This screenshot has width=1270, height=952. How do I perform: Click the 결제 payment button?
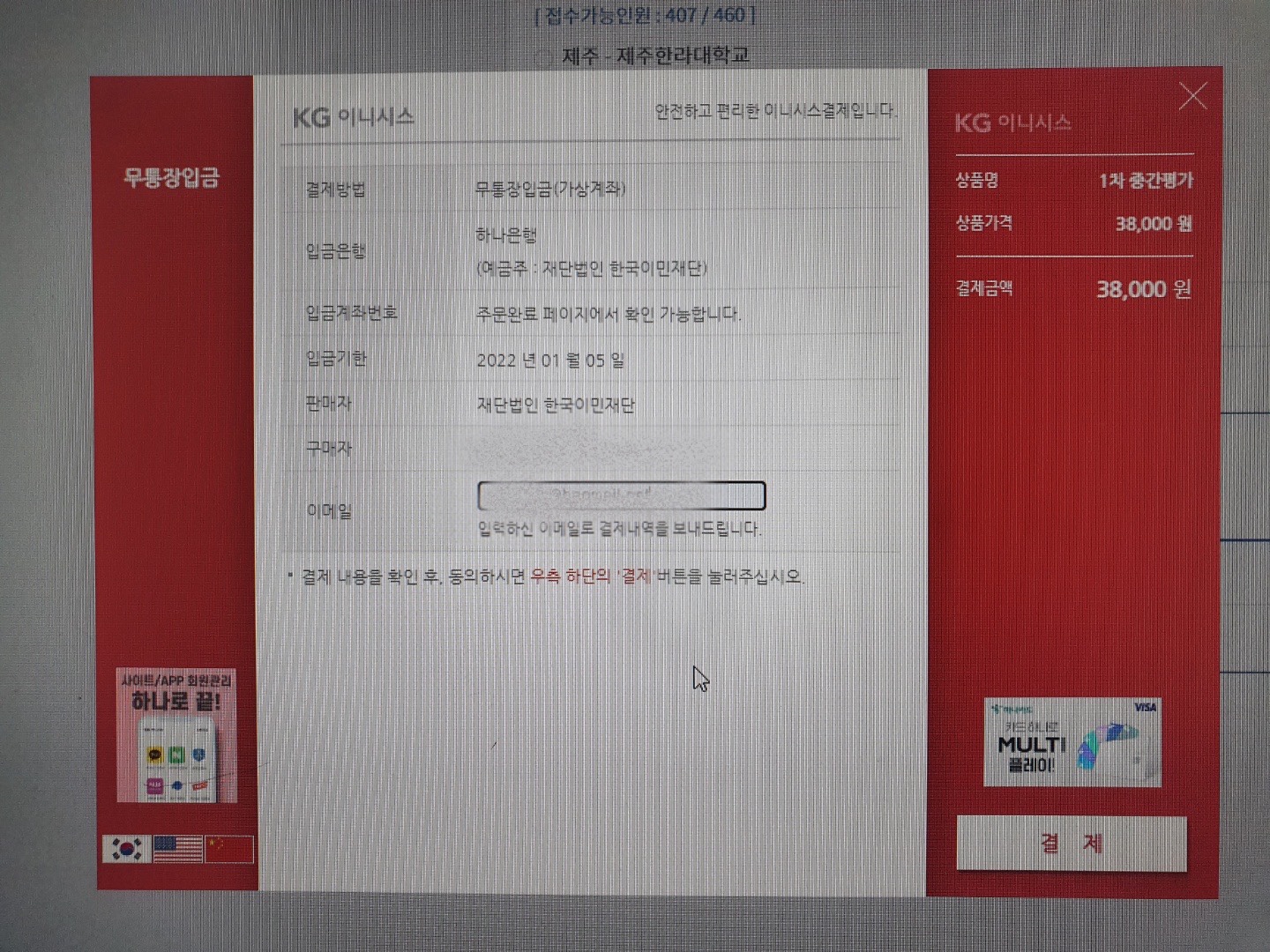1072,844
